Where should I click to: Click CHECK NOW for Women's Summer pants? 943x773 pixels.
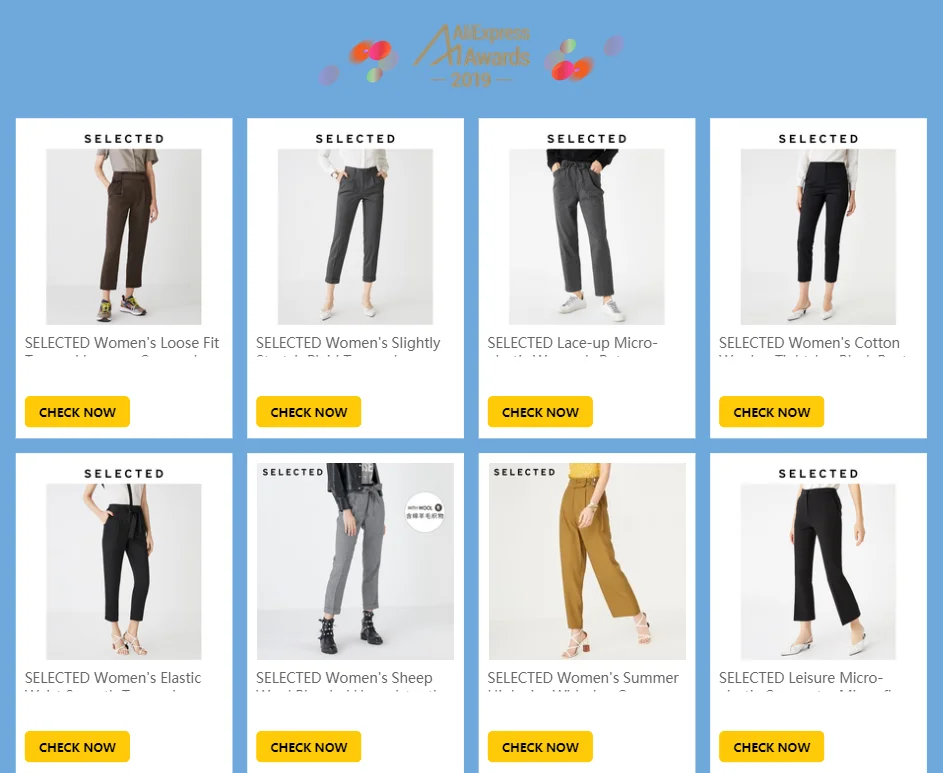[x=540, y=747]
